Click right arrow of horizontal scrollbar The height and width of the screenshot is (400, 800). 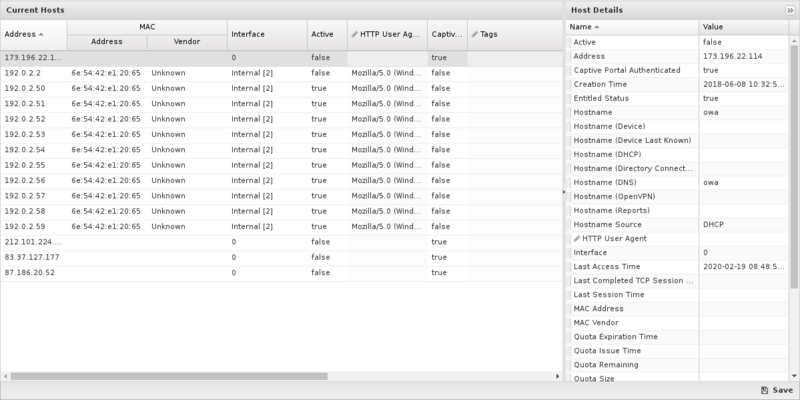click(556, 377)
